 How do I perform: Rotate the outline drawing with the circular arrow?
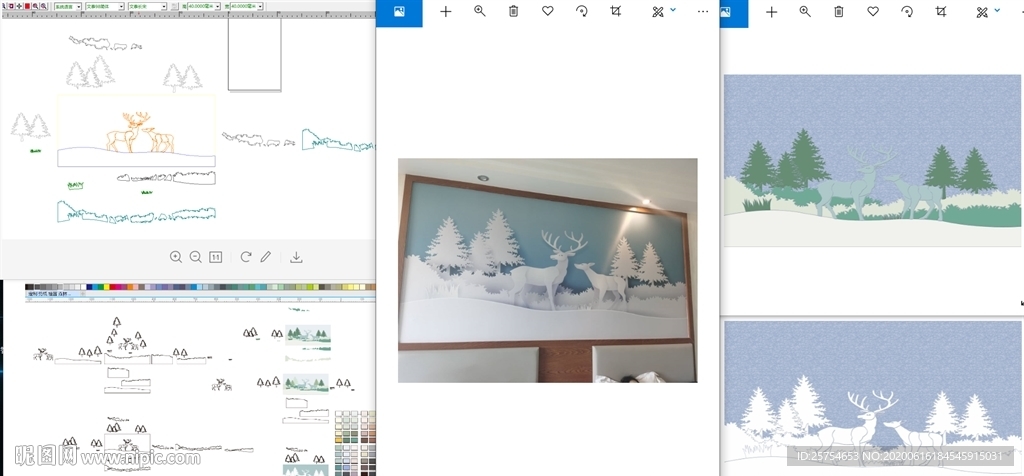246,257
